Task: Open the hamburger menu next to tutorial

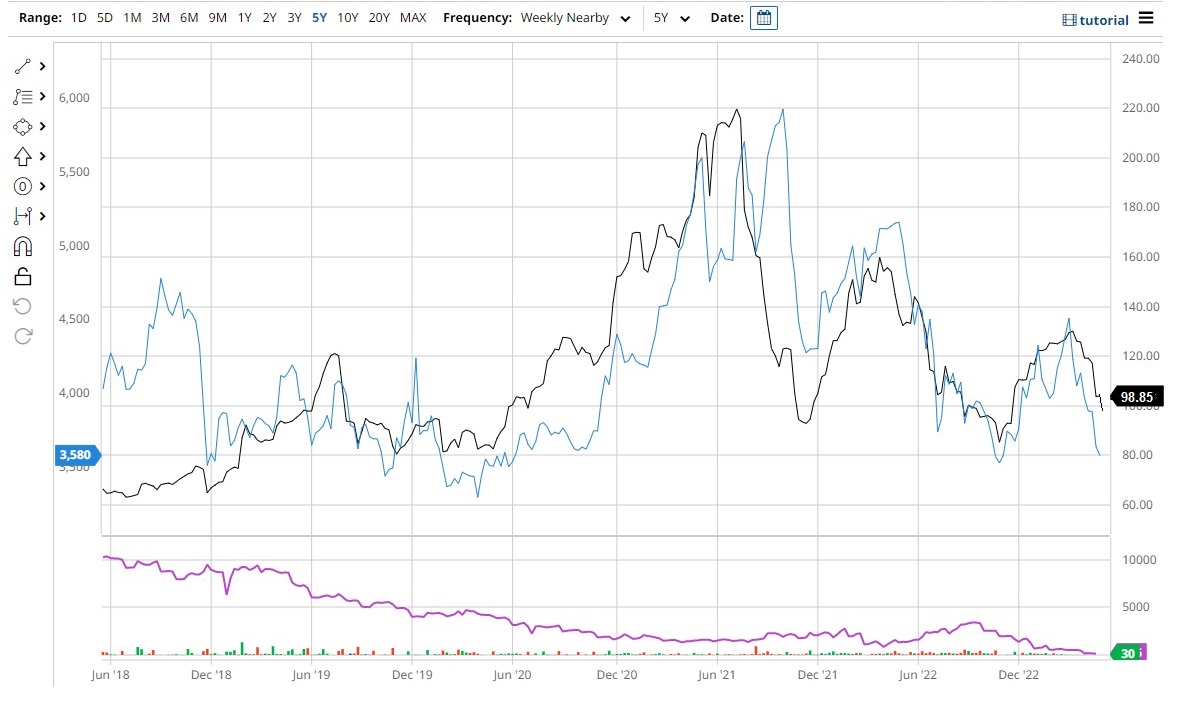Action: [1146, 18]
